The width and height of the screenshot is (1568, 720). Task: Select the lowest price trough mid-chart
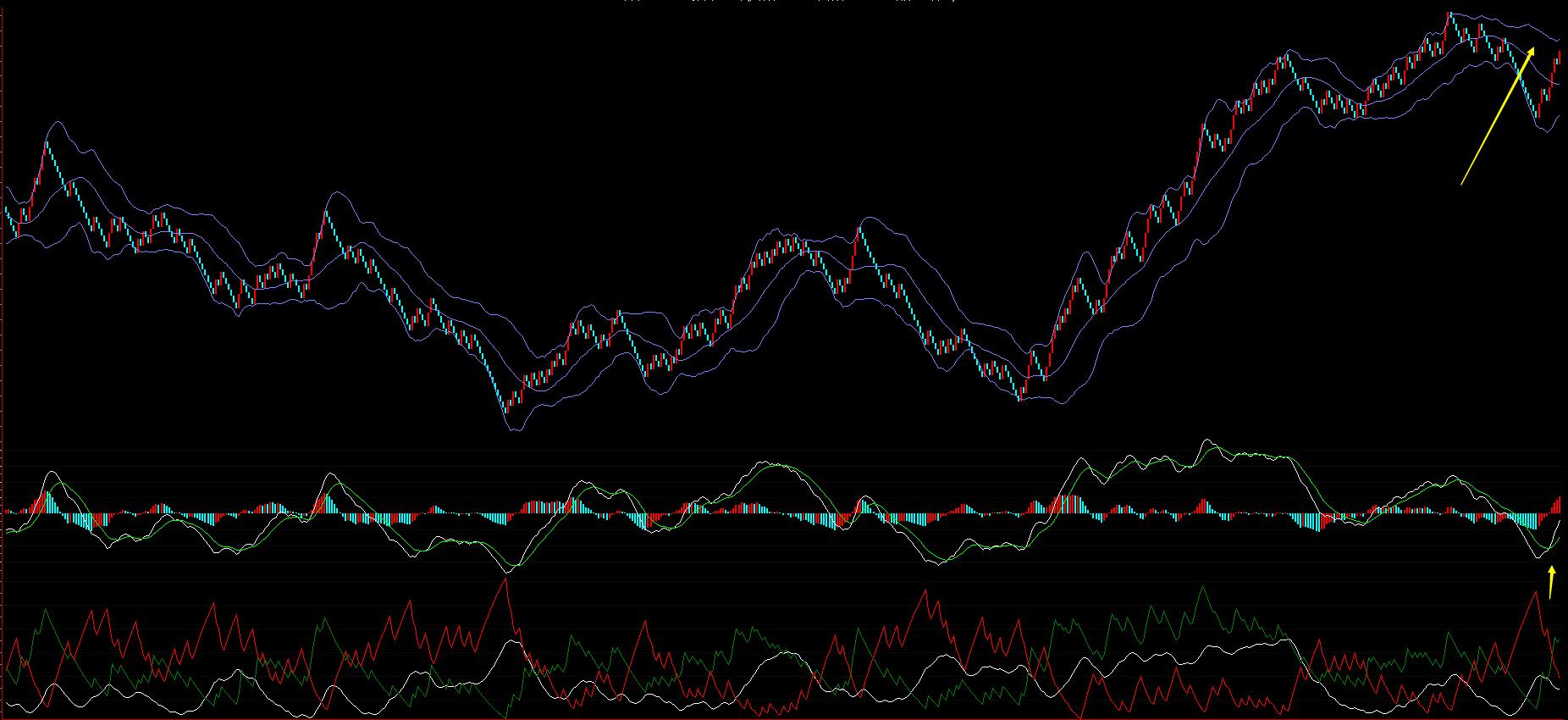(x=506, y=411)
